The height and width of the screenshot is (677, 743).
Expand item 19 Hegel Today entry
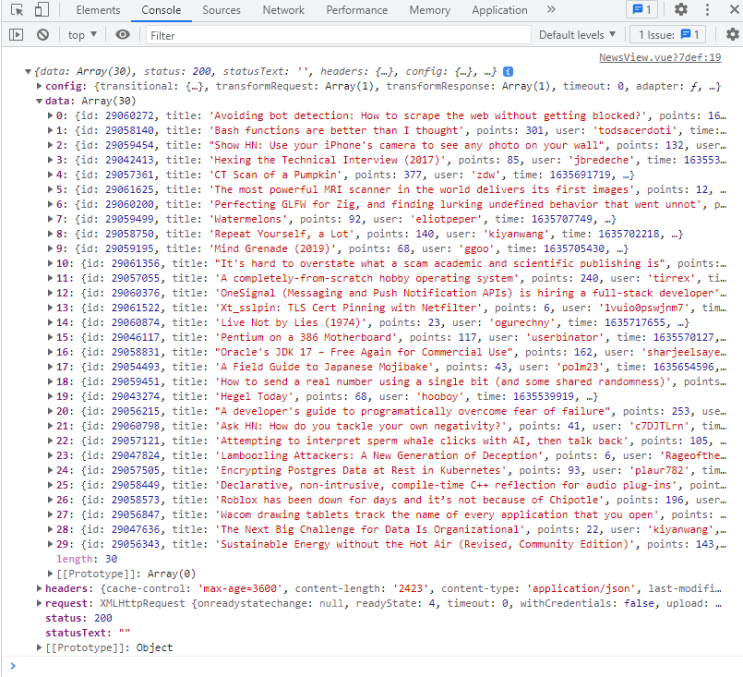pyautogui.click(x=50, y=397)
